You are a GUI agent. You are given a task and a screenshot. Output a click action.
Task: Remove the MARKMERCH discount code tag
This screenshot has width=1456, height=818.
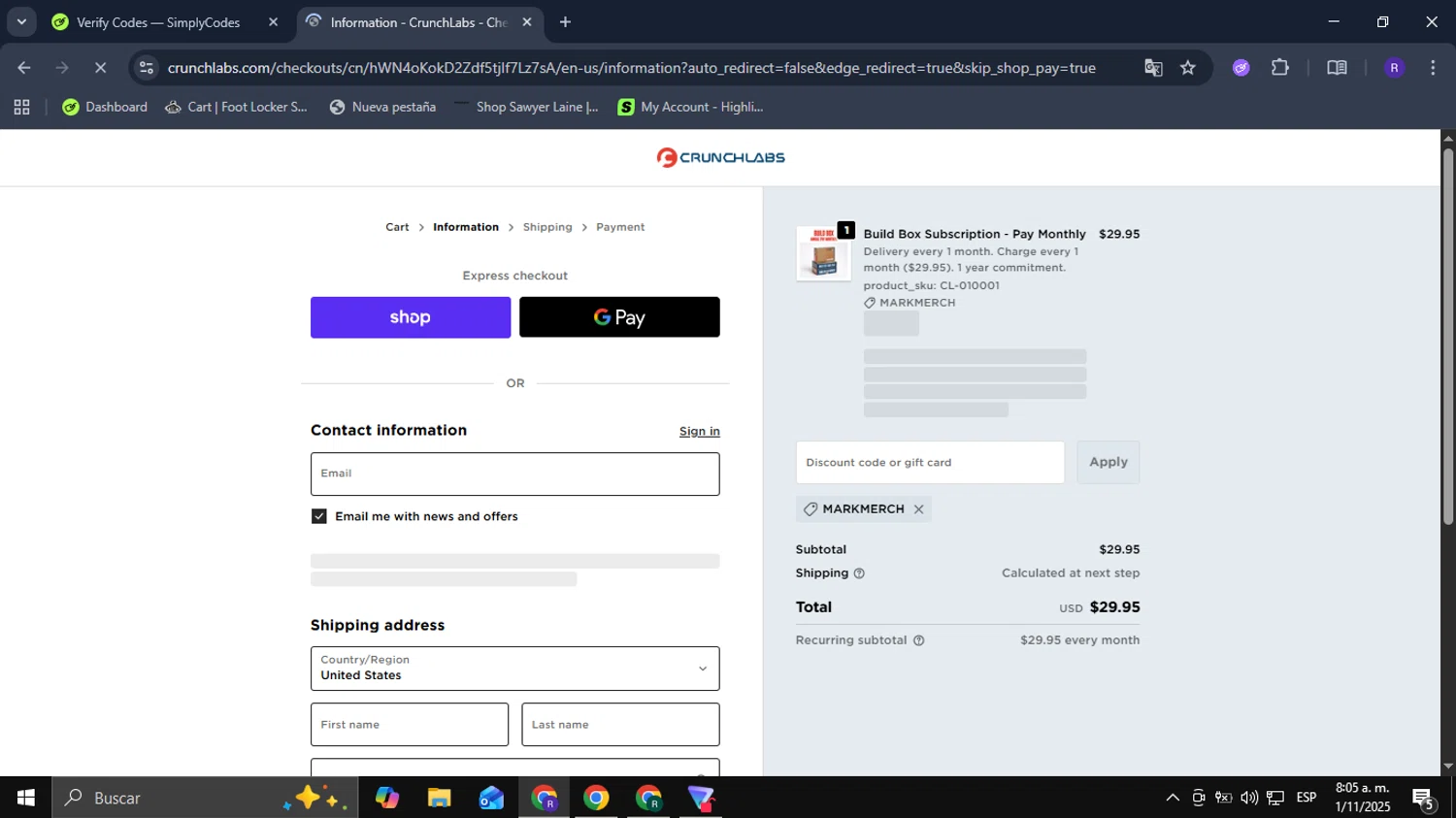click(918, 509)
